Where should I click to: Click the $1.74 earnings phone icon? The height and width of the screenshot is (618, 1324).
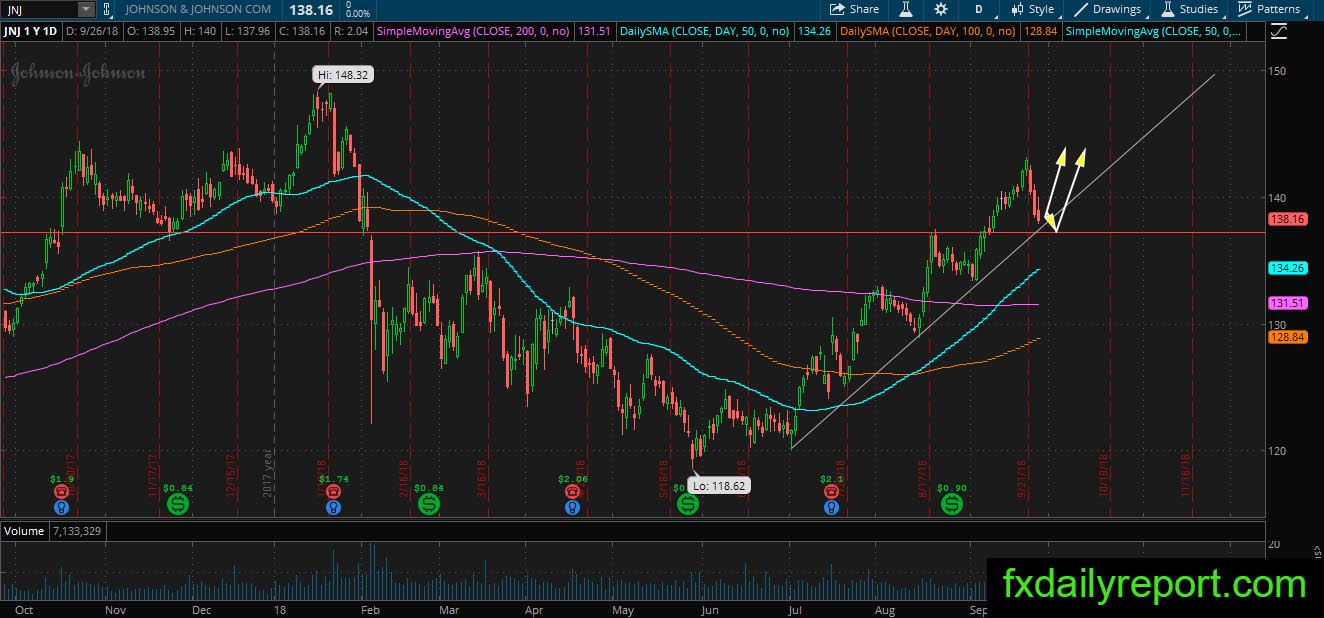pos(332,492)
